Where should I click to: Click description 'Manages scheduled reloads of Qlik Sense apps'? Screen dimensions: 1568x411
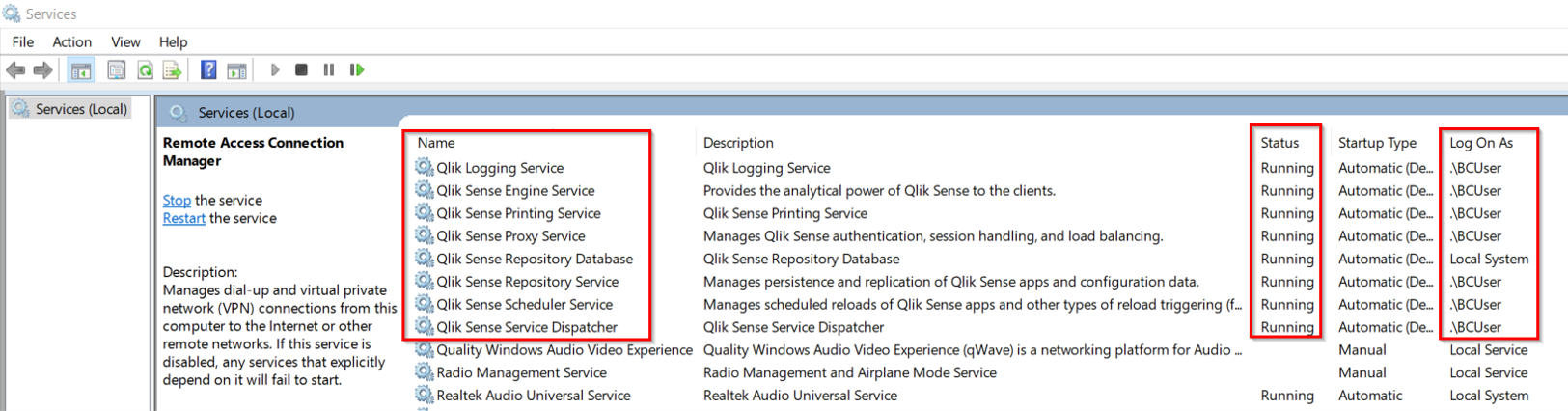973,304
